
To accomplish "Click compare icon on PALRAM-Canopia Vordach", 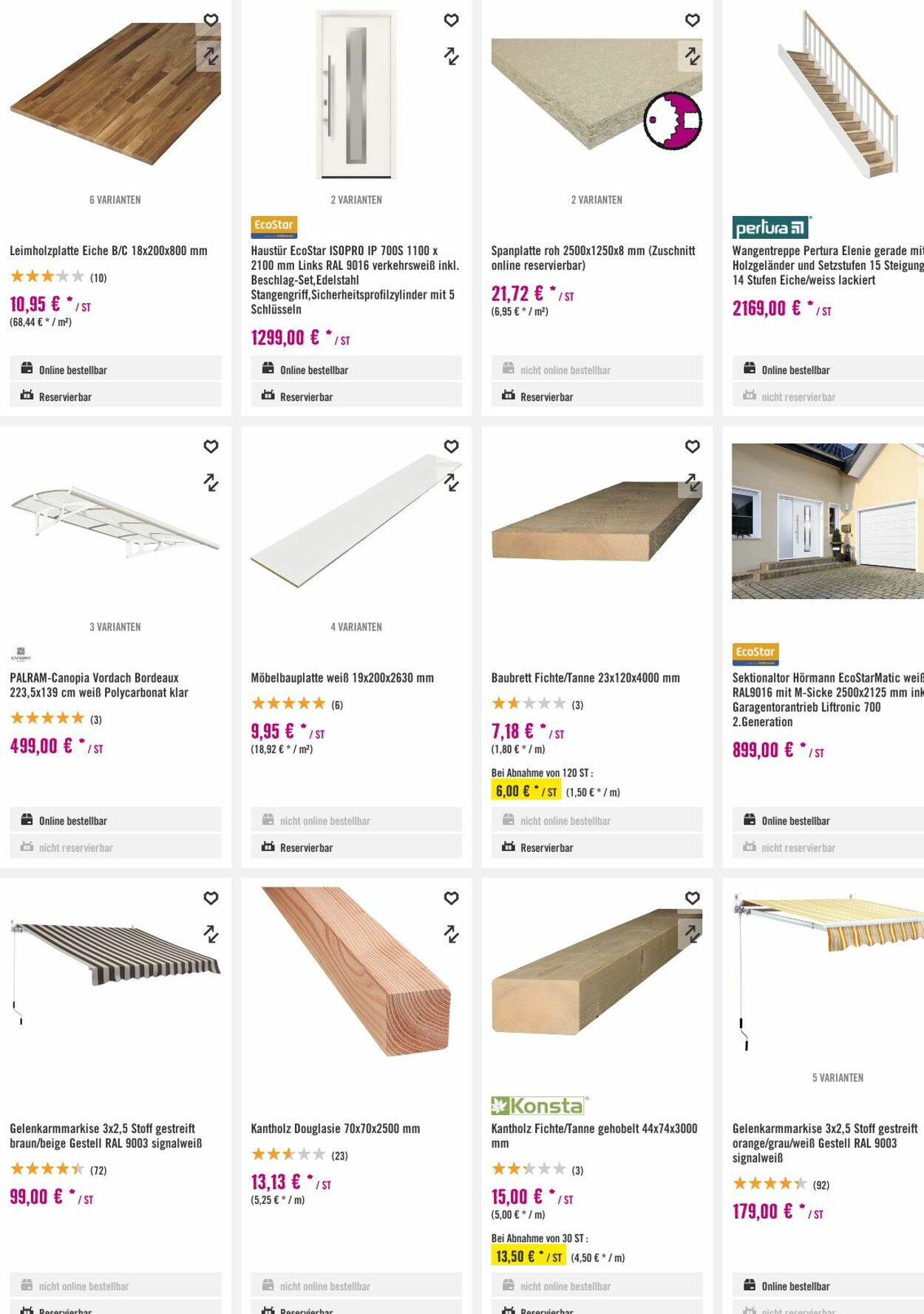I will [211, 482].
